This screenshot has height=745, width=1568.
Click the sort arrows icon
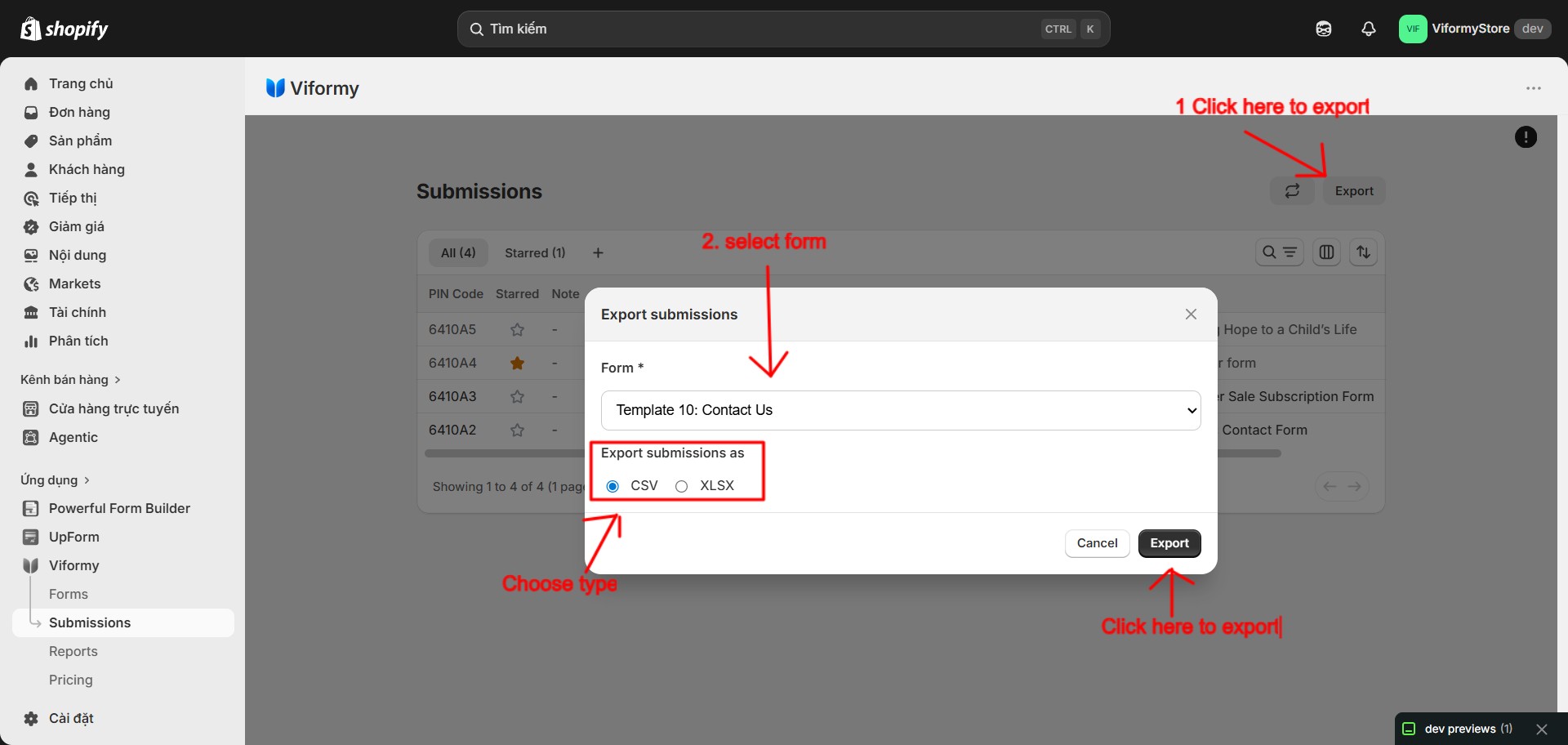(x=1363, y=252)
